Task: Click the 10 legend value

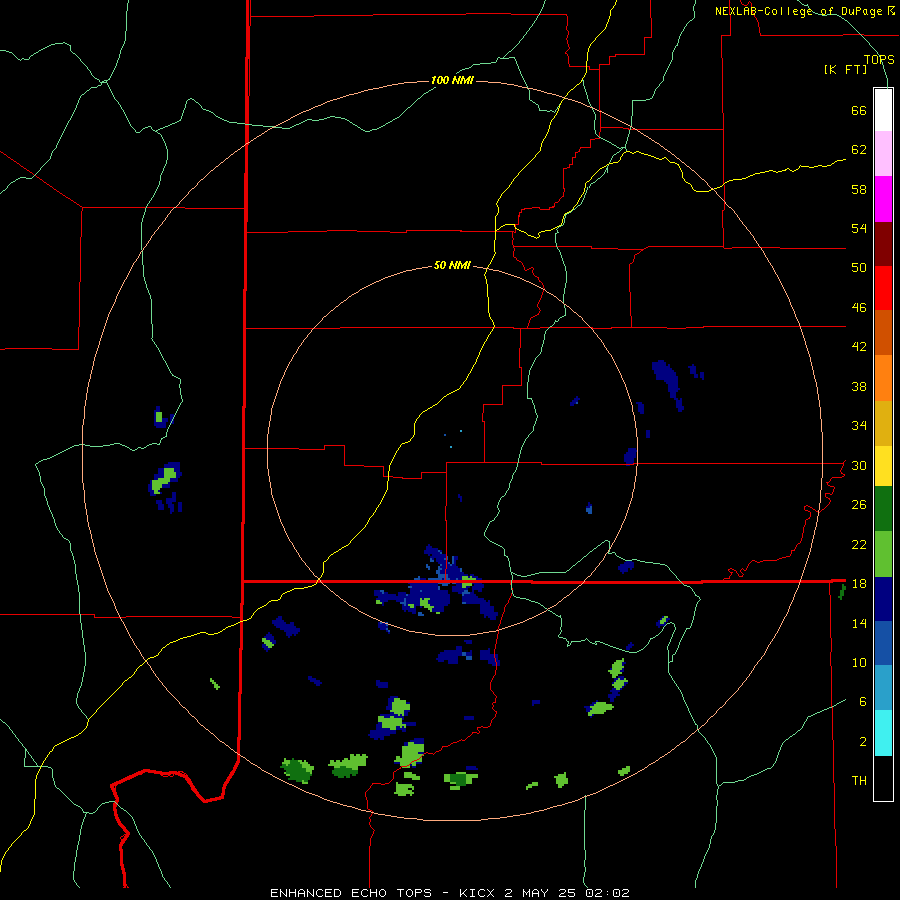Action: 859,662
